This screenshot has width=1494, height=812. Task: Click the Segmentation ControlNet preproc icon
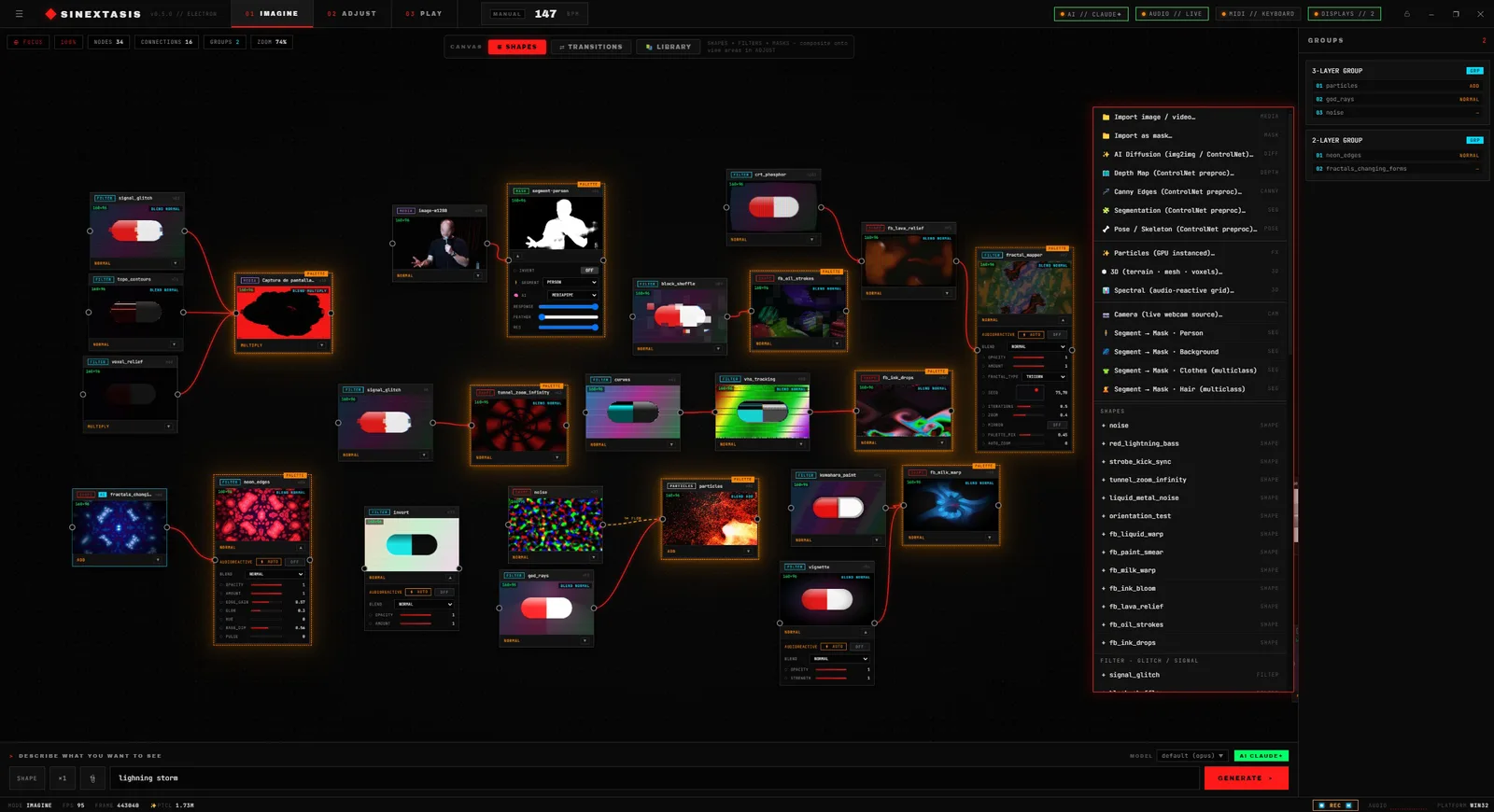click(x=1106, y=211)
